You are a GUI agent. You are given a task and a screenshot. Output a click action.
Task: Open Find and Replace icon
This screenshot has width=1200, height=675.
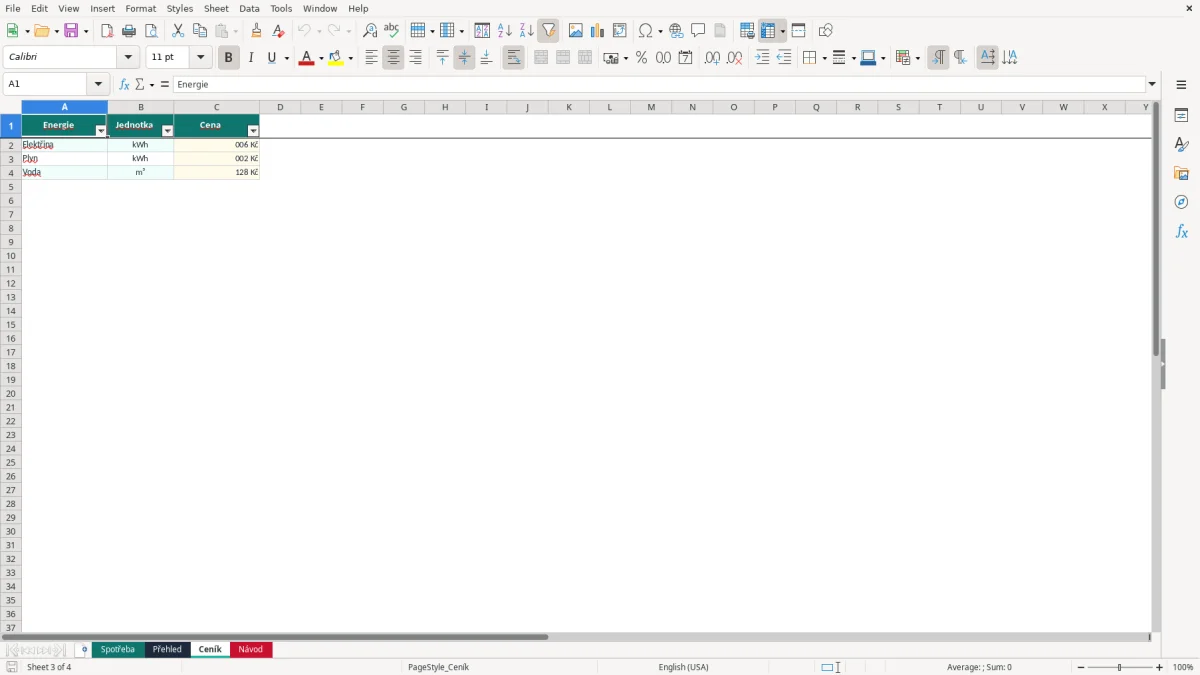pyautogui.click(x=370, y=31)
